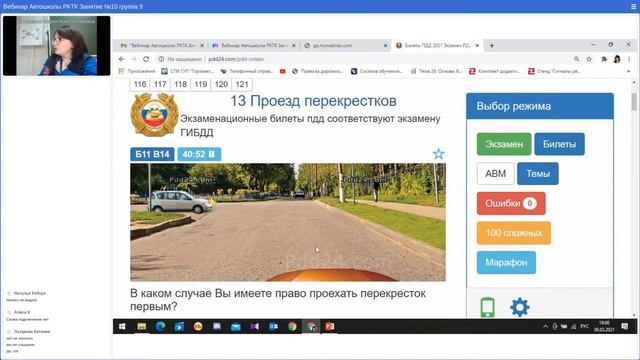Close the go.mywebinar.com tab

point(385,46)
